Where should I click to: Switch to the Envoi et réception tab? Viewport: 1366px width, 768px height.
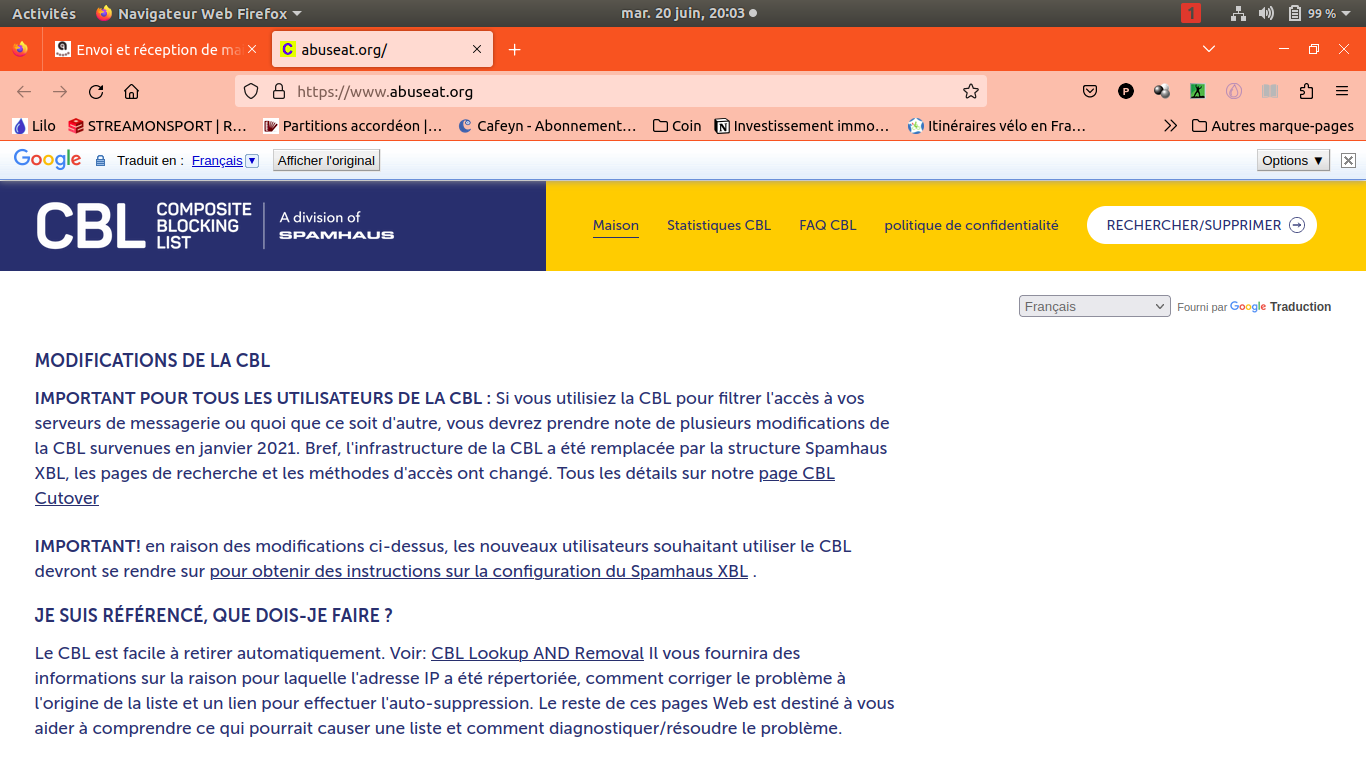pyautogui.click(x=150, y=50)
